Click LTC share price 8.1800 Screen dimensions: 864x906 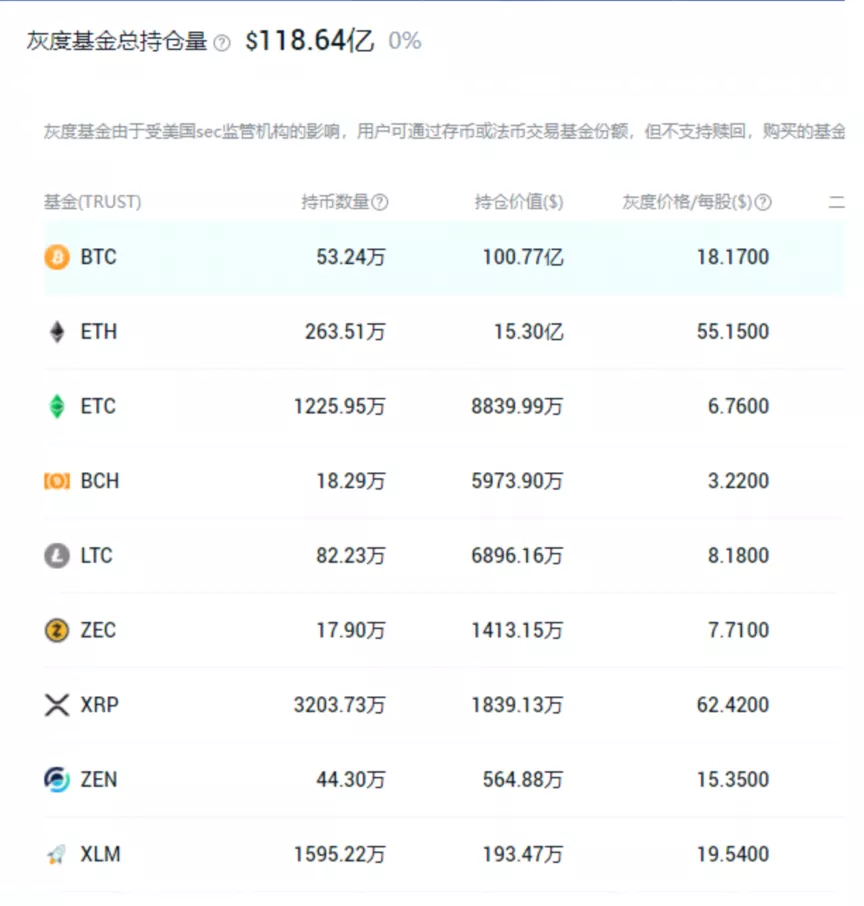click(x=739, y=556)
